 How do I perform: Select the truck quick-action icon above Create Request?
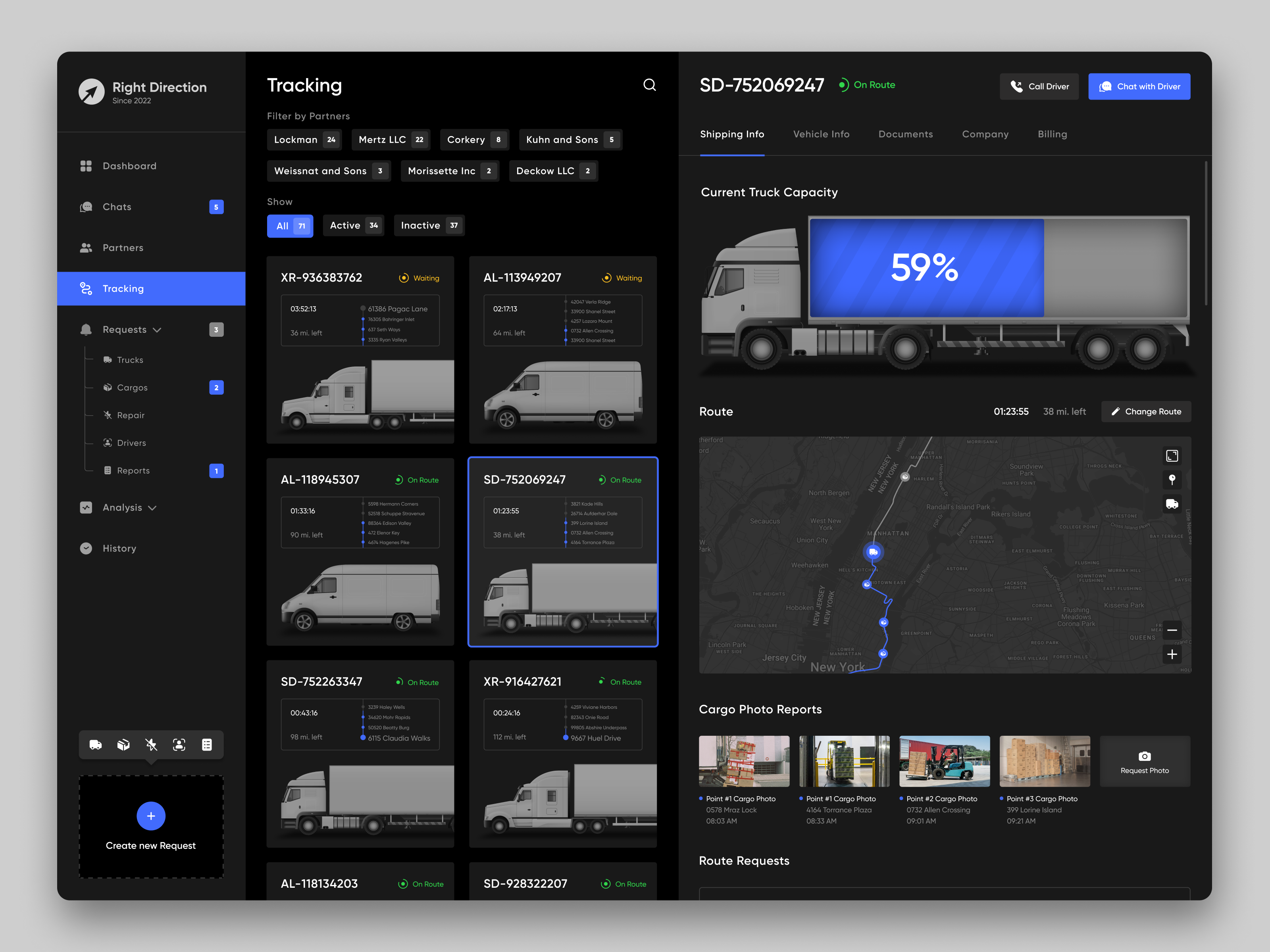click(95, 744)
